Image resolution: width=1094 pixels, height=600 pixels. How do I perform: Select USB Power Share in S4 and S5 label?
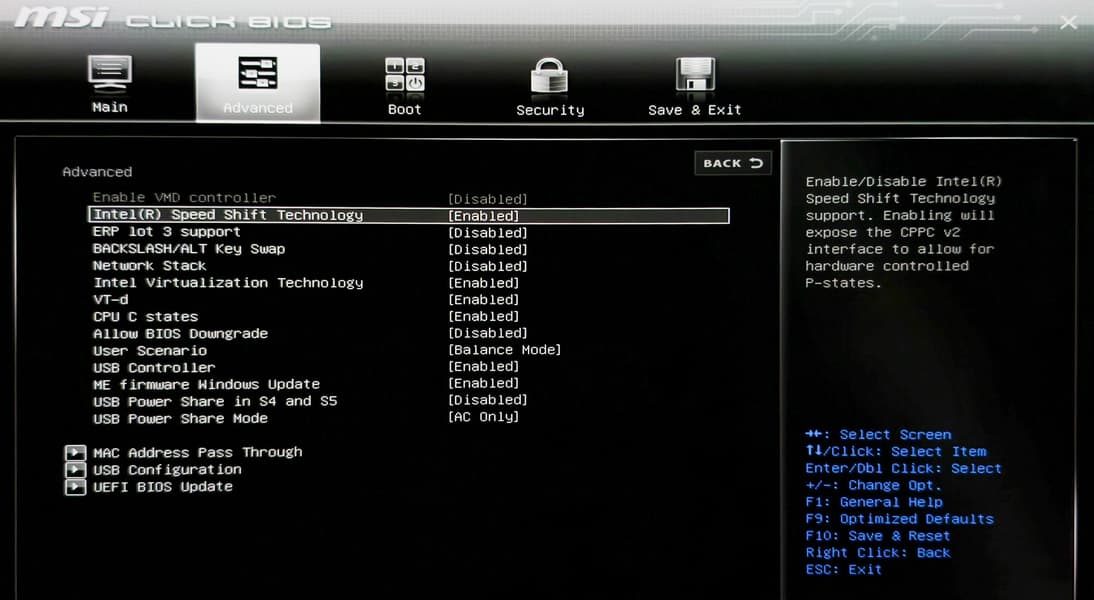point(215,401)
